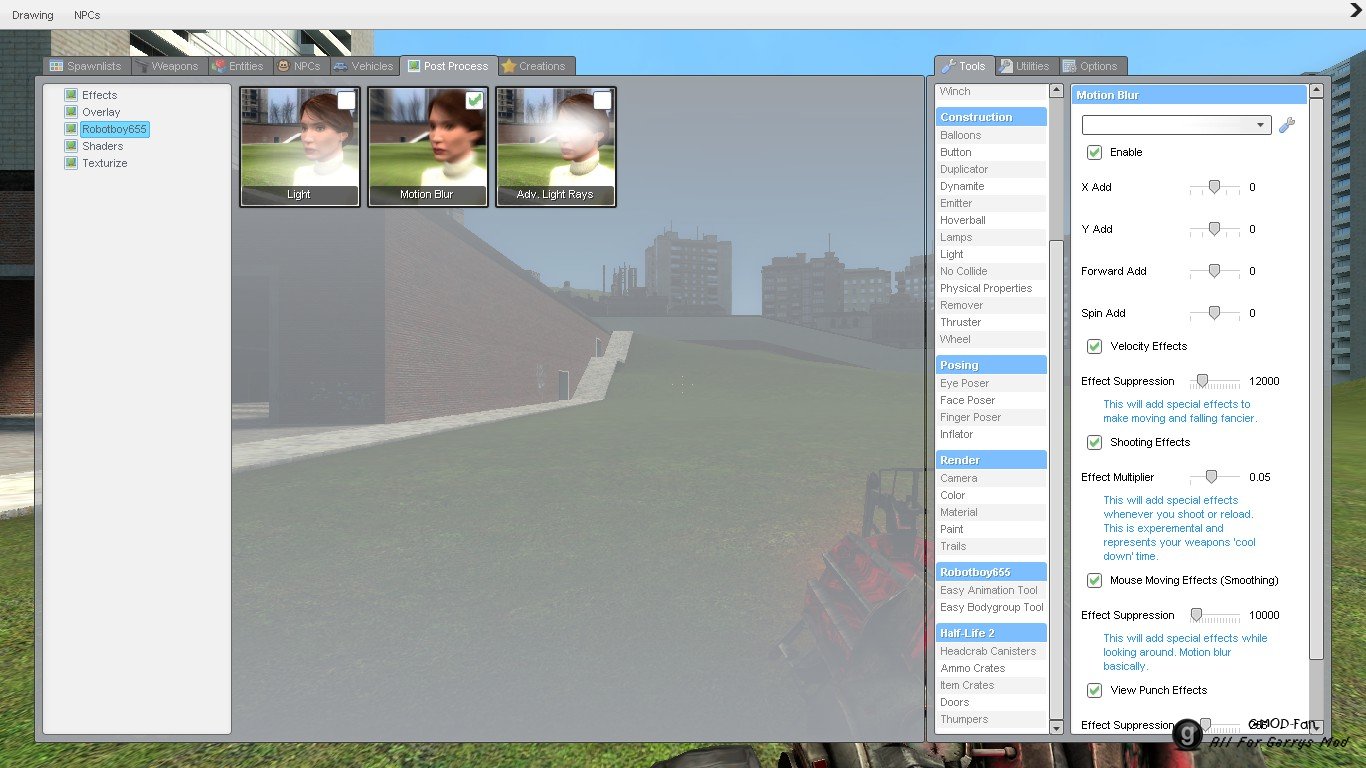Adjust the Spin Add slider

[1214, 313]
